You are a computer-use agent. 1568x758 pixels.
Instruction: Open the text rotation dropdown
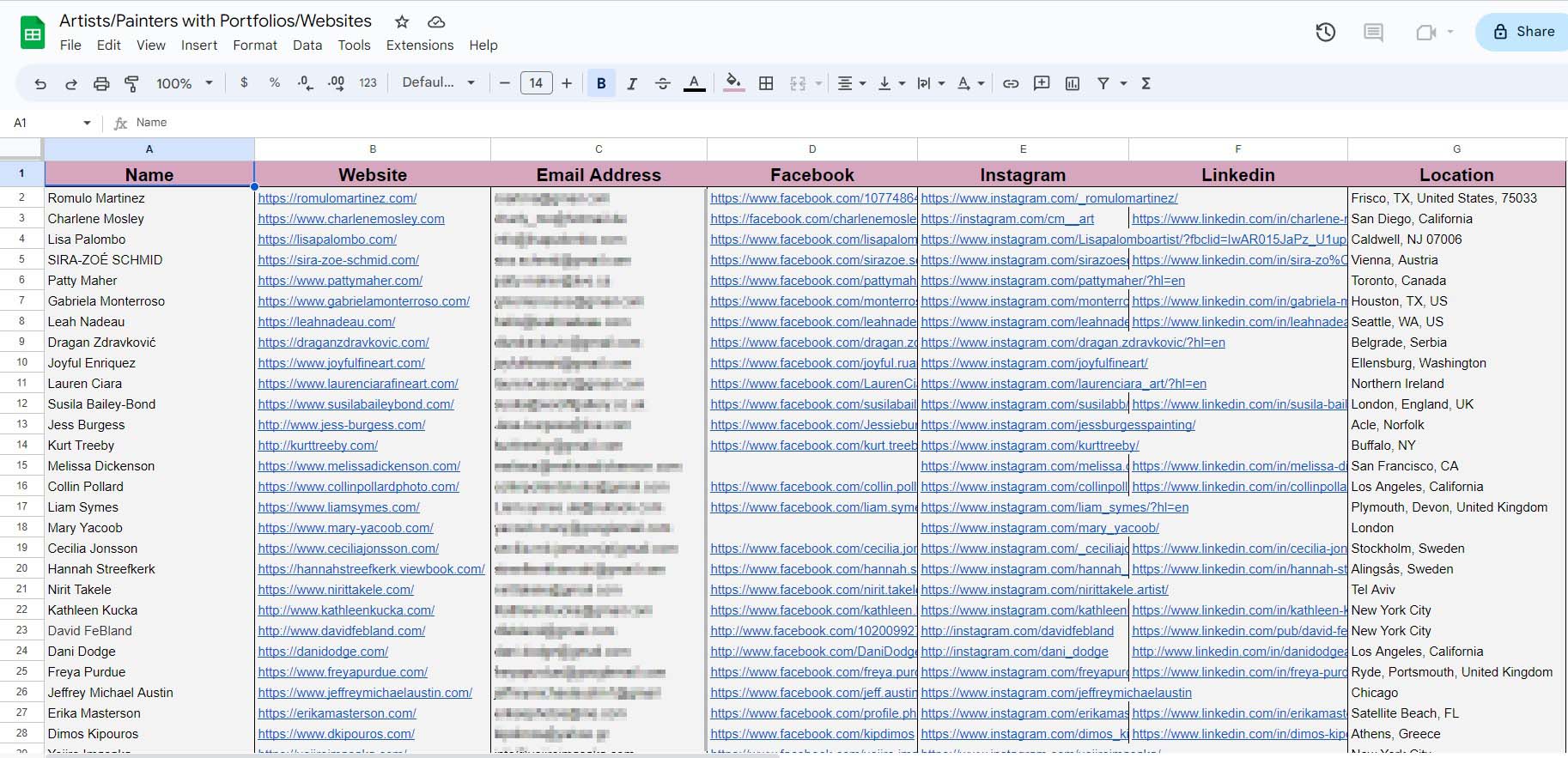pyautogui.click(x=970, y=83)
